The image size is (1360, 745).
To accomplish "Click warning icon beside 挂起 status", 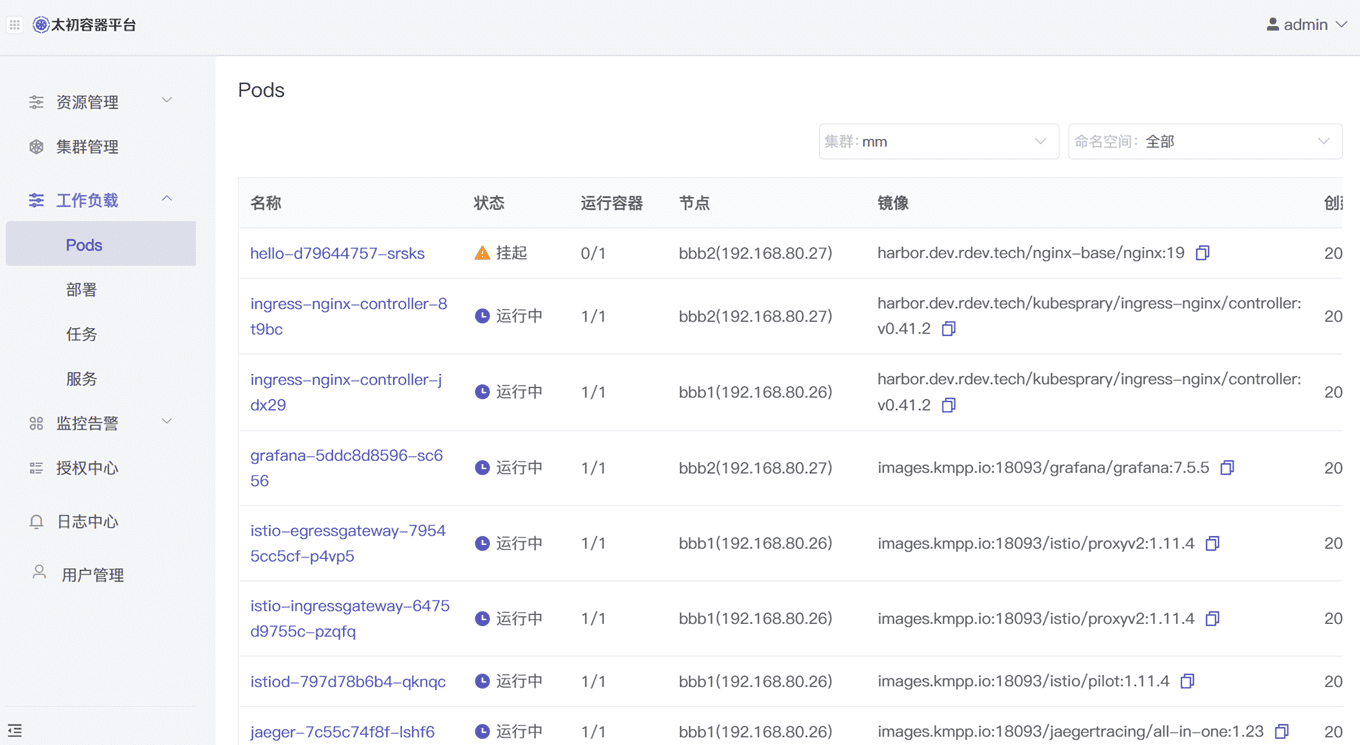I will (x=482, y=253).
